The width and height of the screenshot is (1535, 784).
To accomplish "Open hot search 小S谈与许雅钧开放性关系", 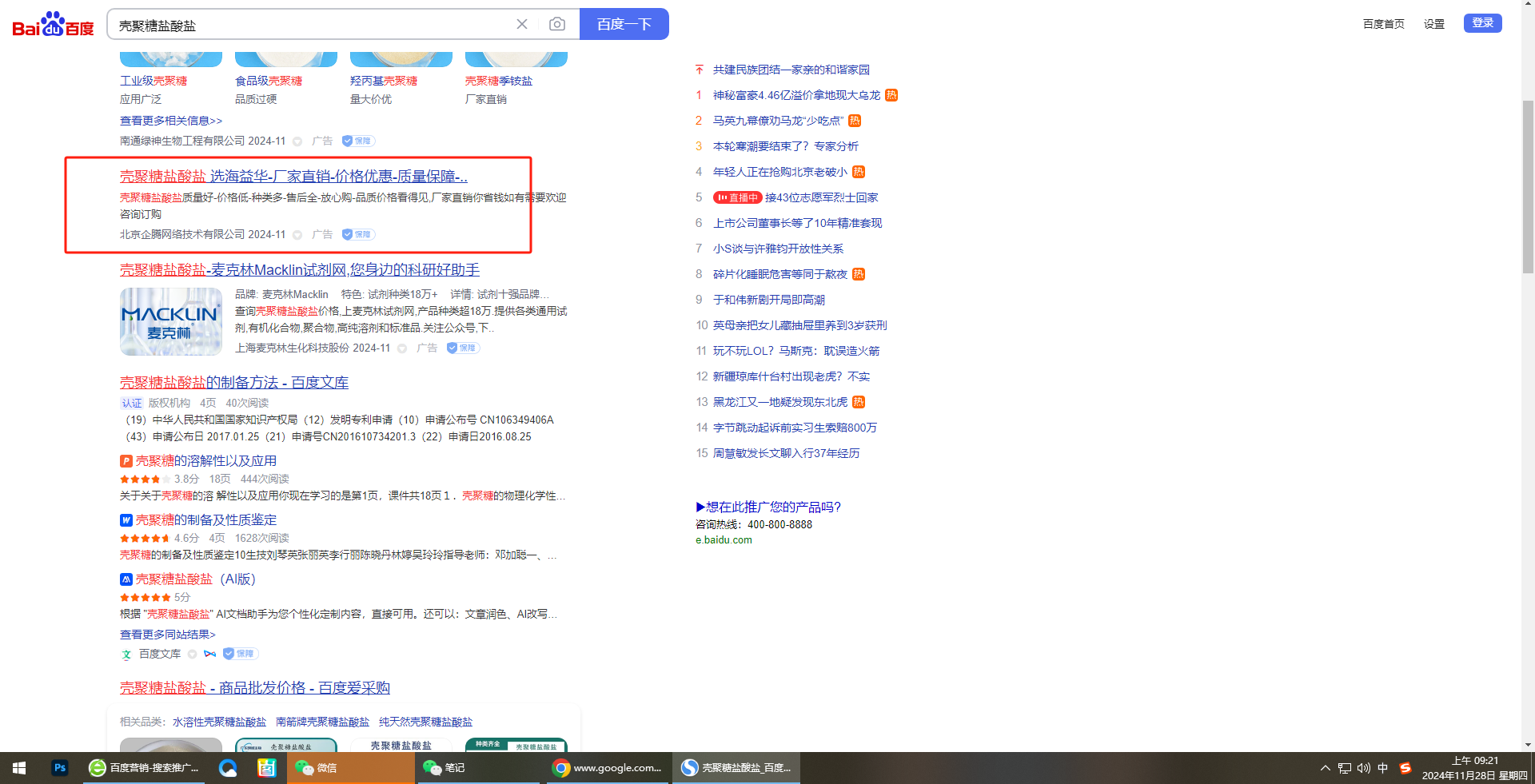I will pos(778,249).
